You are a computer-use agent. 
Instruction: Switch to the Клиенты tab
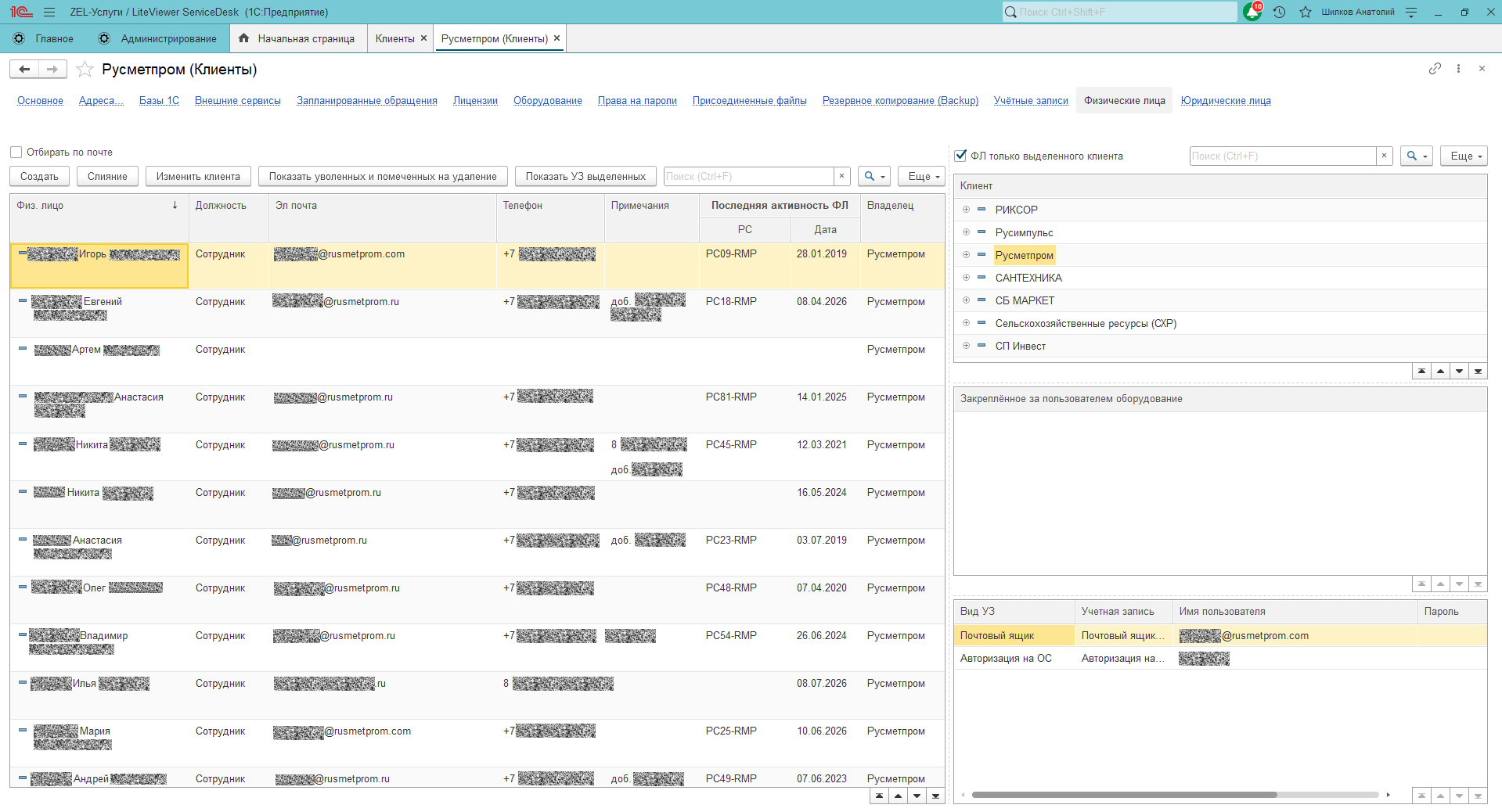tap(395, 38)
